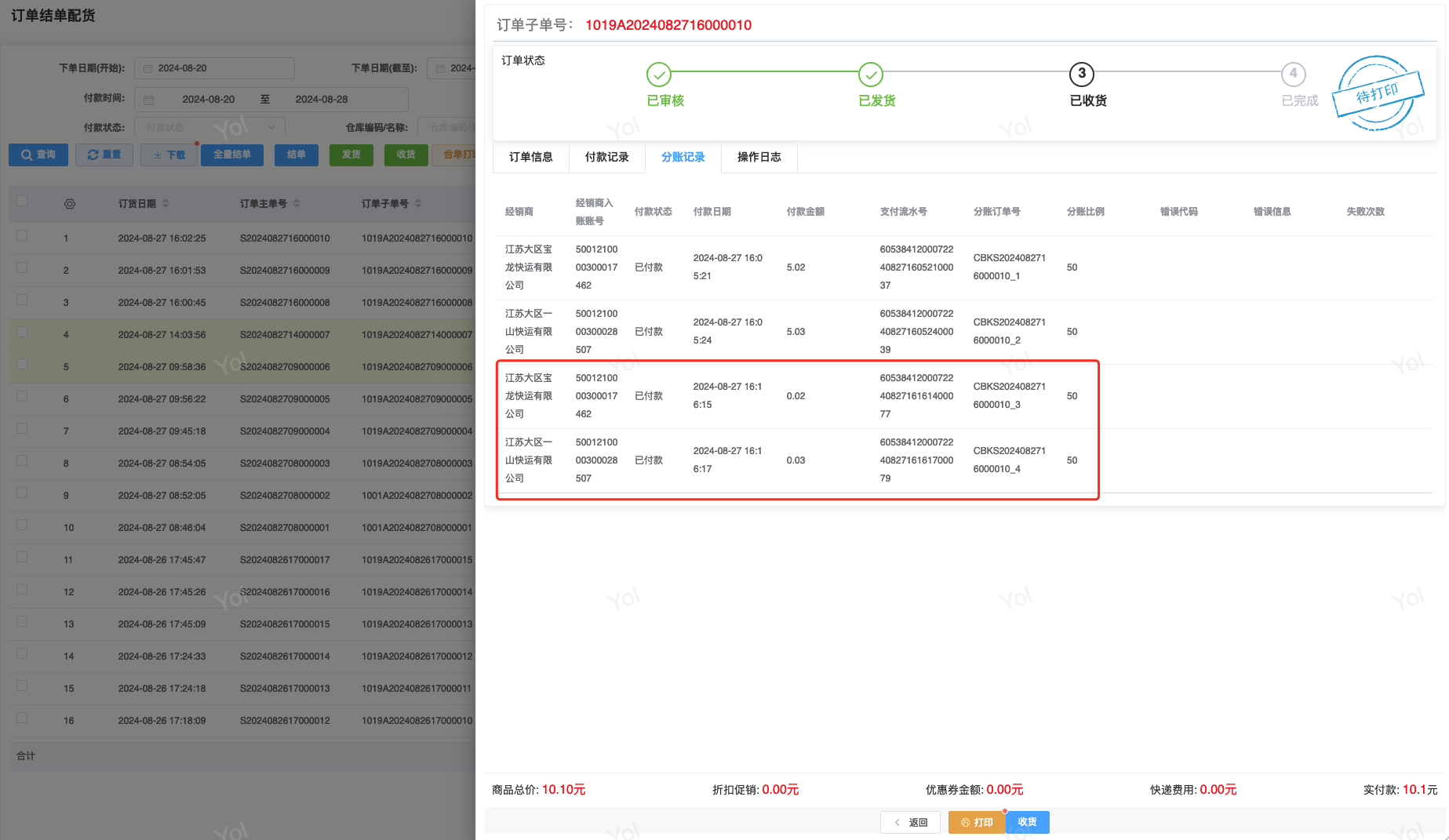This screenshot has width=1449, height=840.
Task: Click the 已发货 step checkmark circle
Action: (870, 75)
